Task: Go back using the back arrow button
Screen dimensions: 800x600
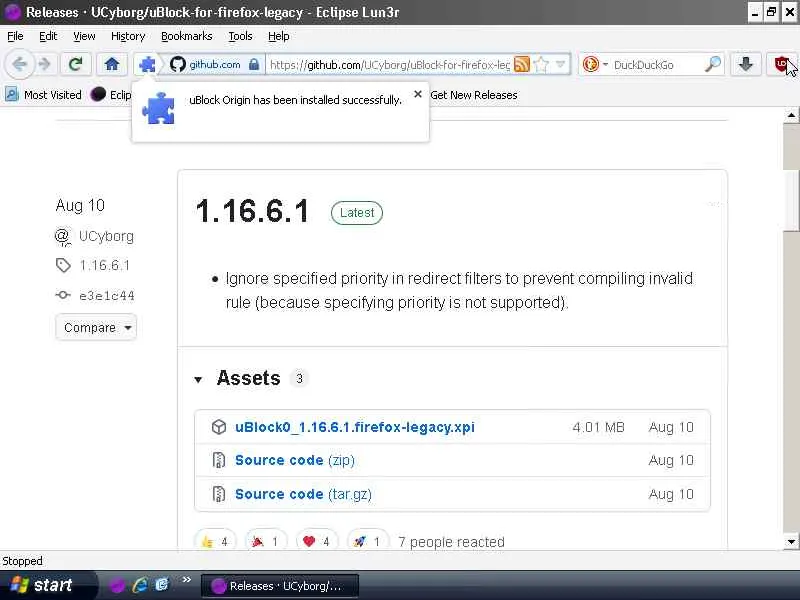Action: tap(19, 64)
